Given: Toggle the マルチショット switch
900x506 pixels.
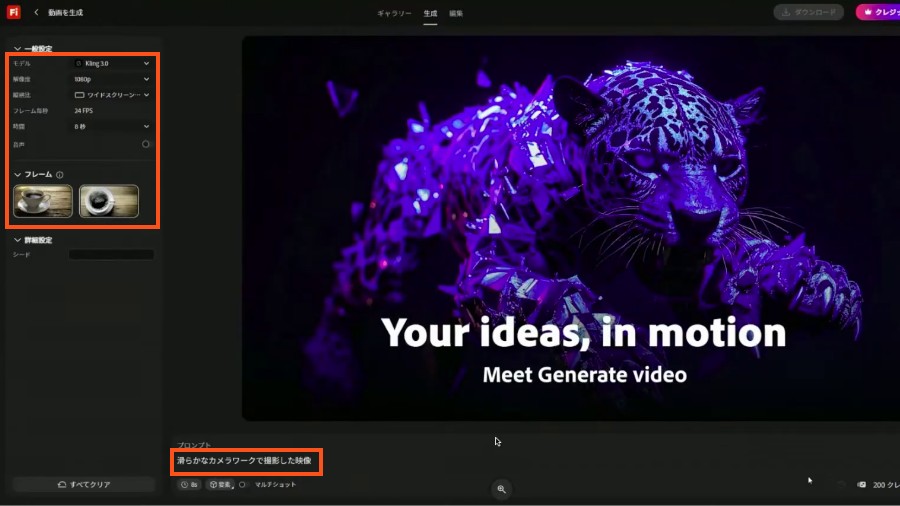Looking at the screenshot, I should click(242, 485).
